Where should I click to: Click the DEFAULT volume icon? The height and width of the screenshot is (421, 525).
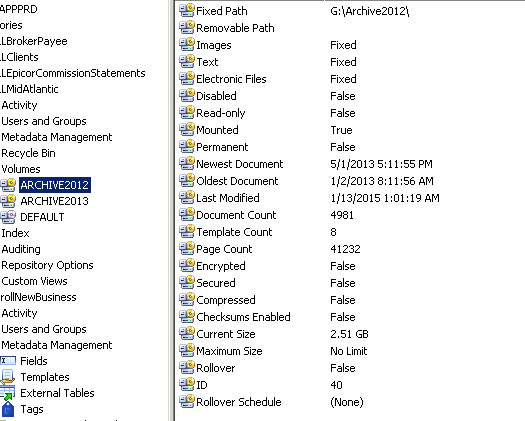[x=8, y=217]
